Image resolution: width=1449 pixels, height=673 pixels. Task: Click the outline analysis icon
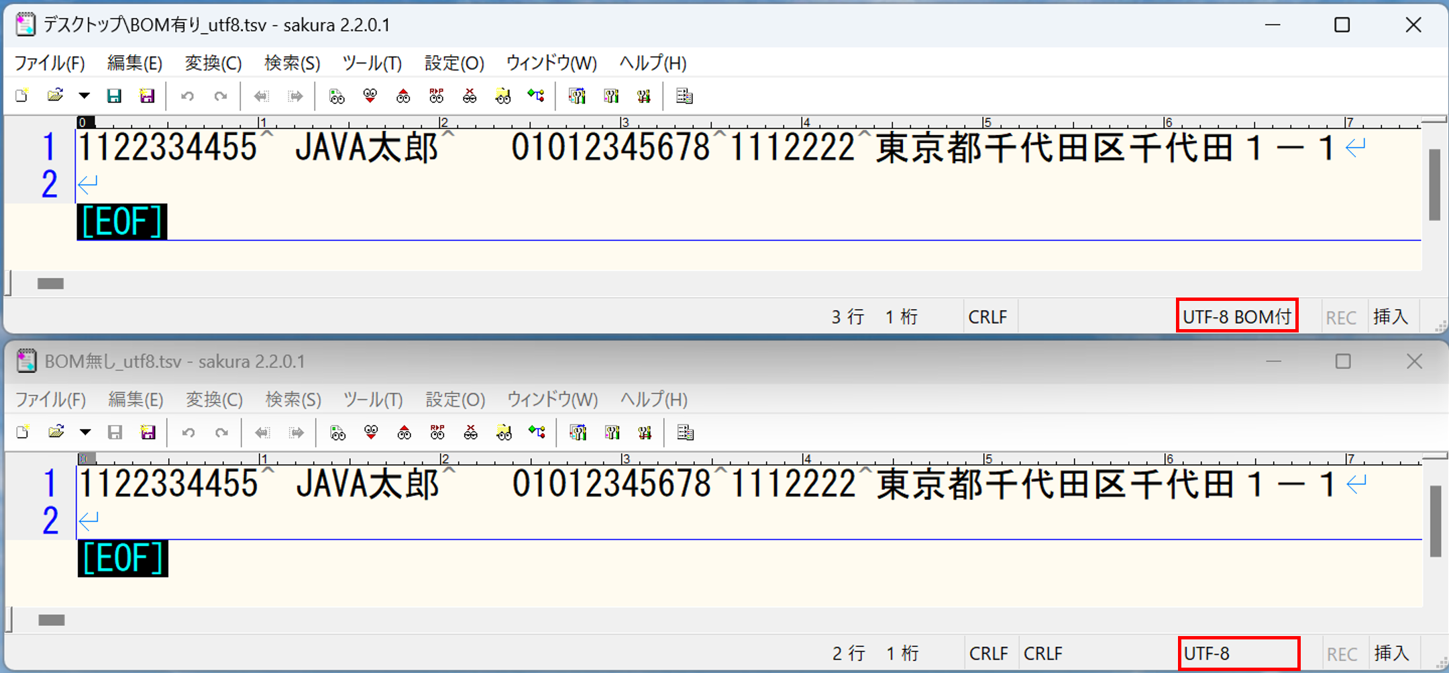(x=684, y=95)
